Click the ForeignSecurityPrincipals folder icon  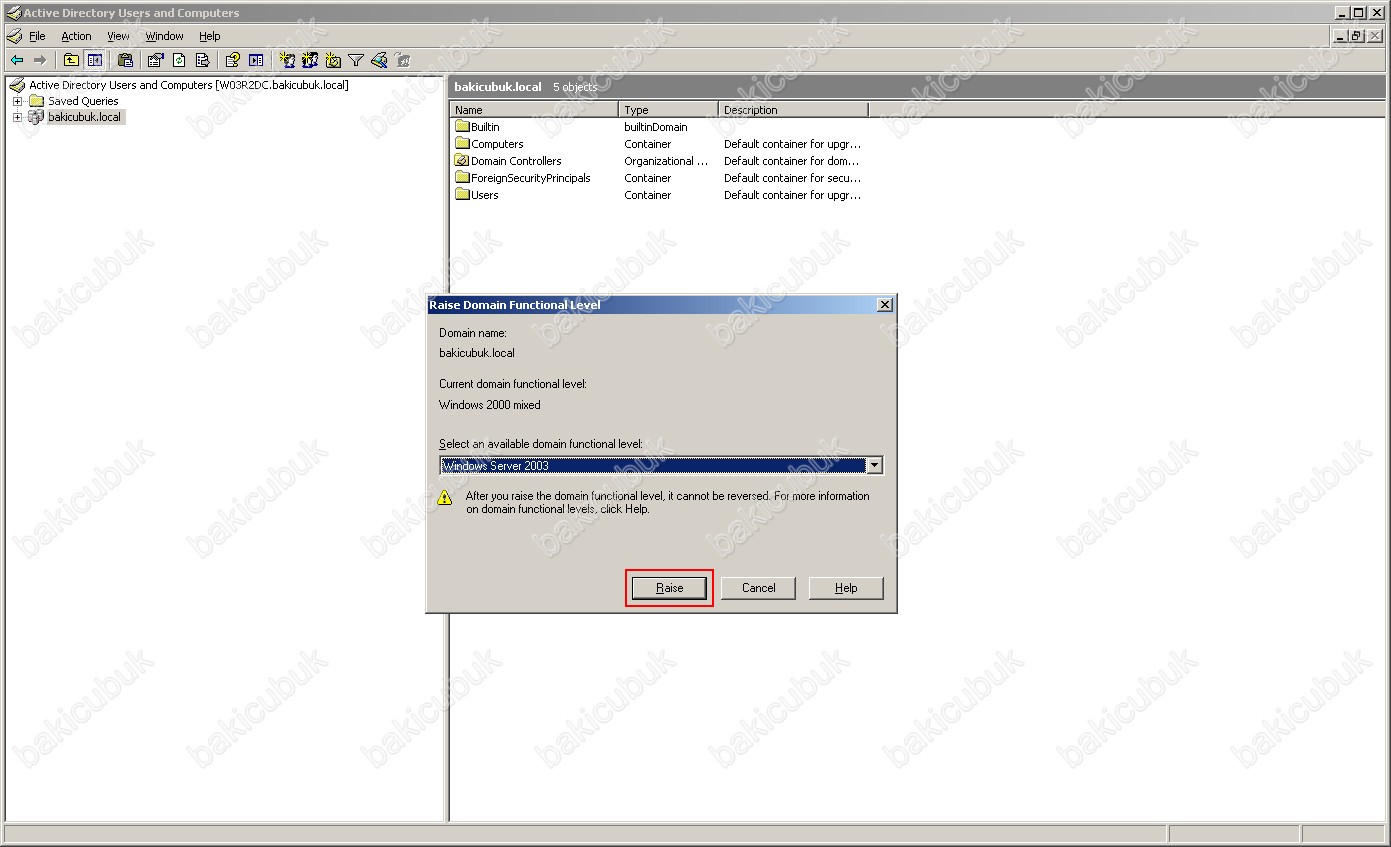point(462,178)
